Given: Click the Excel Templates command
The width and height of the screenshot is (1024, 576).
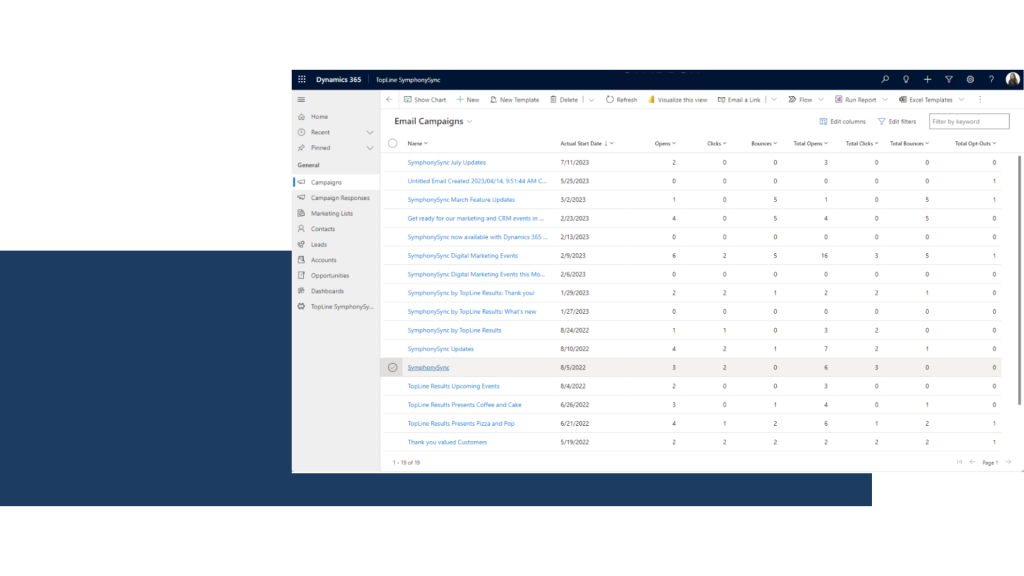Looking at the screenshot, I should 925,100.
